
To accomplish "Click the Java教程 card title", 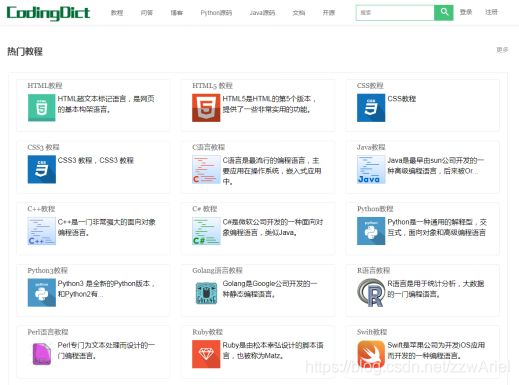I will (x=371, y=147).
